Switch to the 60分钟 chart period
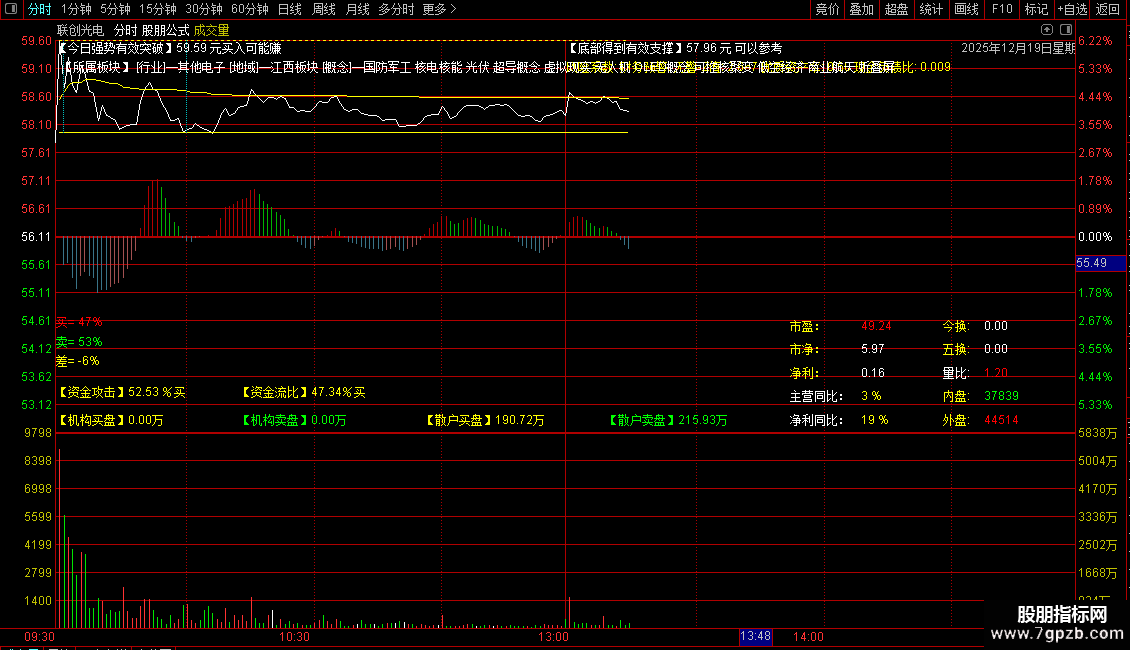Screen dimensions: 1130x650 click(250, 9)
